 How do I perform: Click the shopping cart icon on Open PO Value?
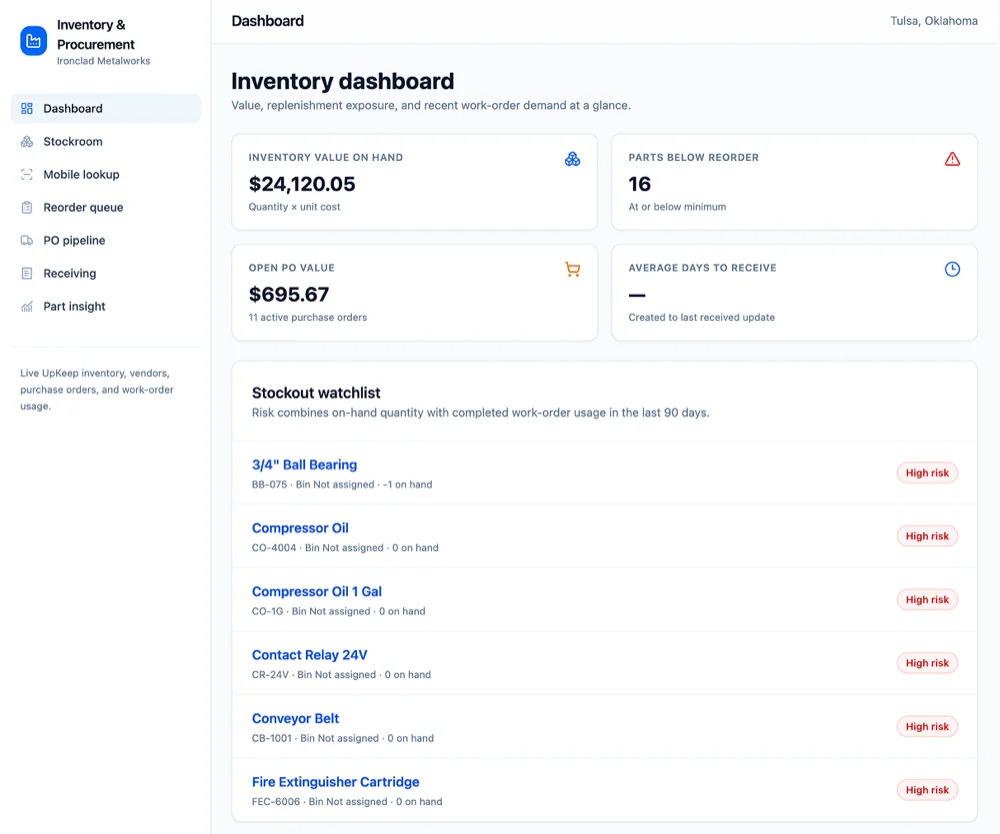point(572,269)
